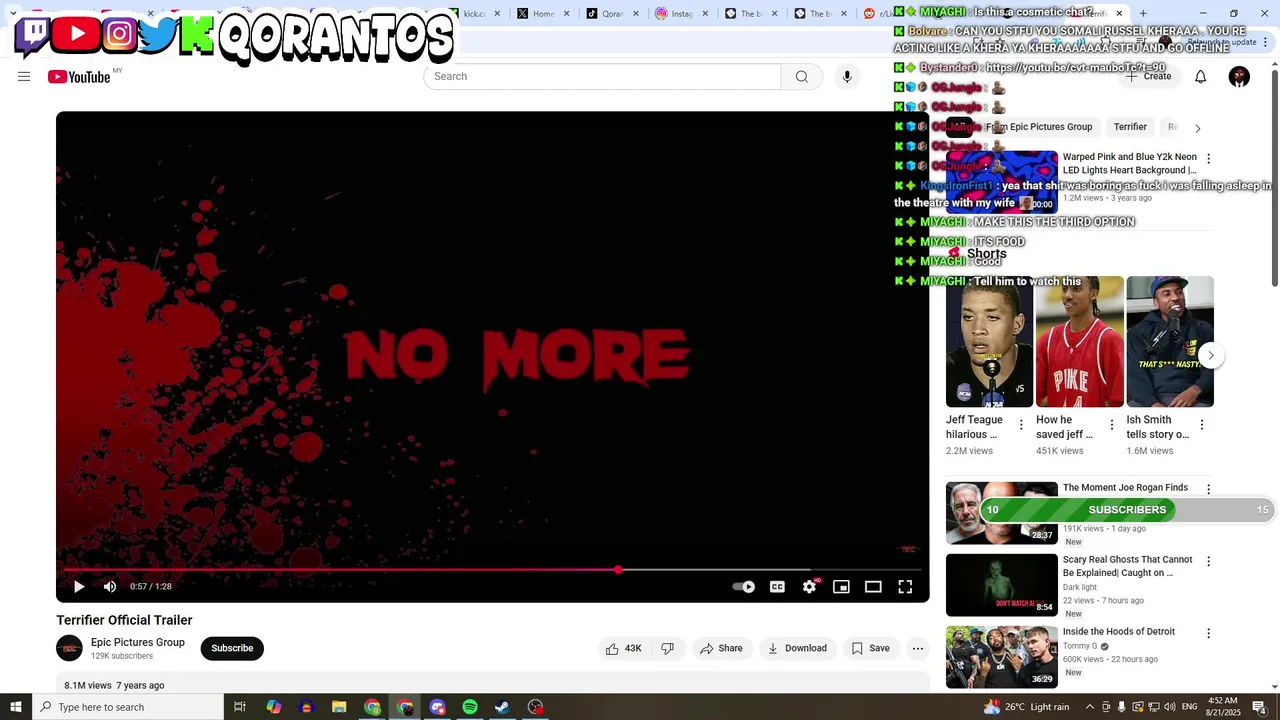Open the Epic Pictures Group channel name link
The width and height of the screenshot is (1280, 720).
coord(138,642)
